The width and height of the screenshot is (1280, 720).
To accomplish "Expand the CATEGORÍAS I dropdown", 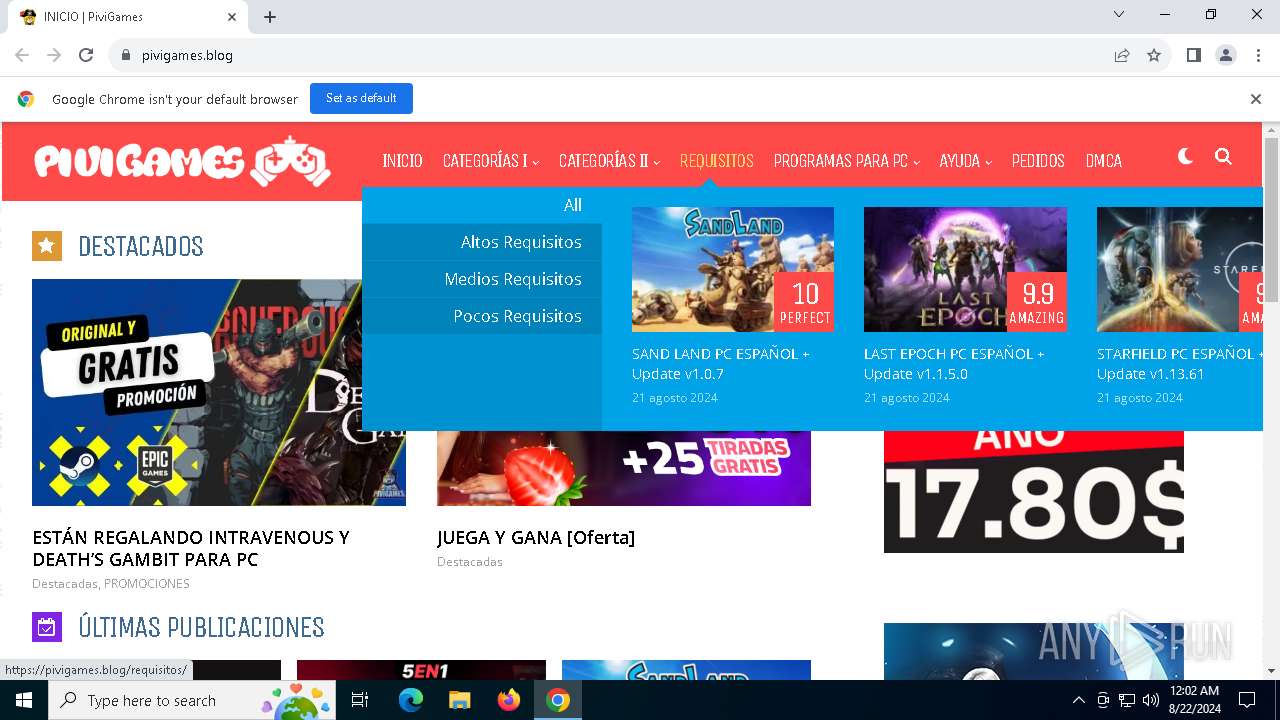I will tap(490, 161).
